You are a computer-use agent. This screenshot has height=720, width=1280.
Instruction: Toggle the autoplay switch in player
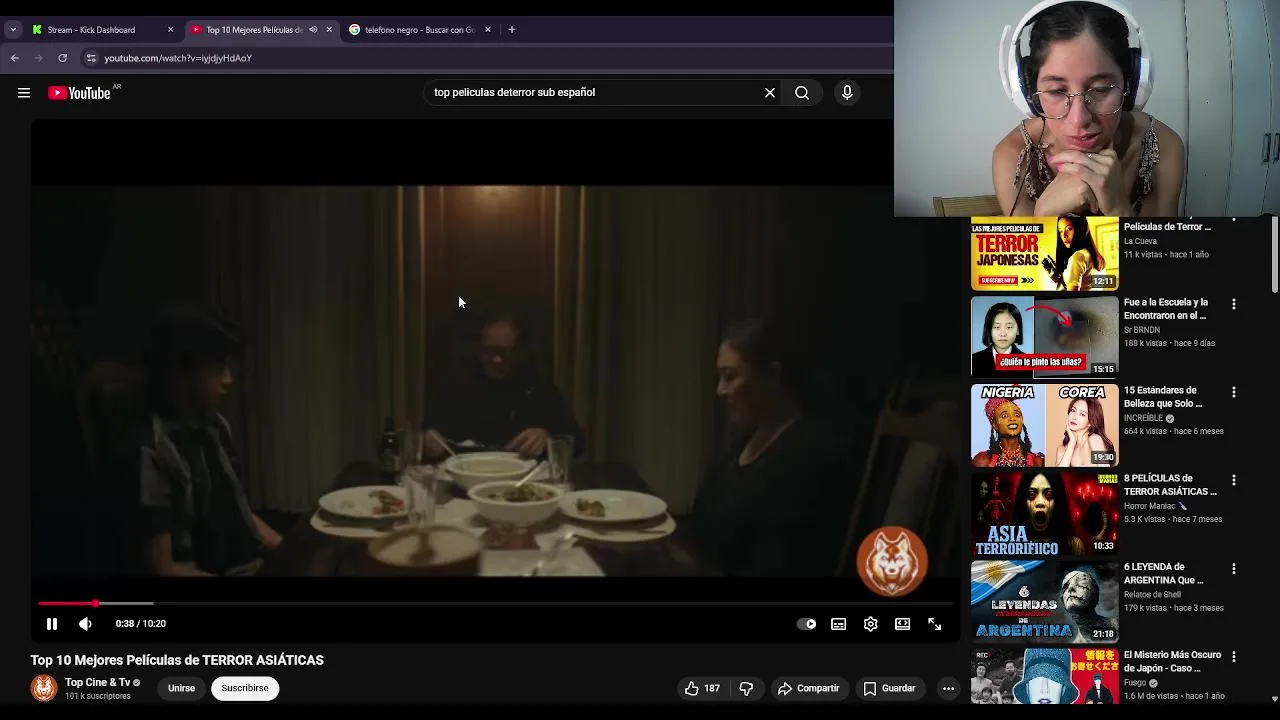(806, 624)
